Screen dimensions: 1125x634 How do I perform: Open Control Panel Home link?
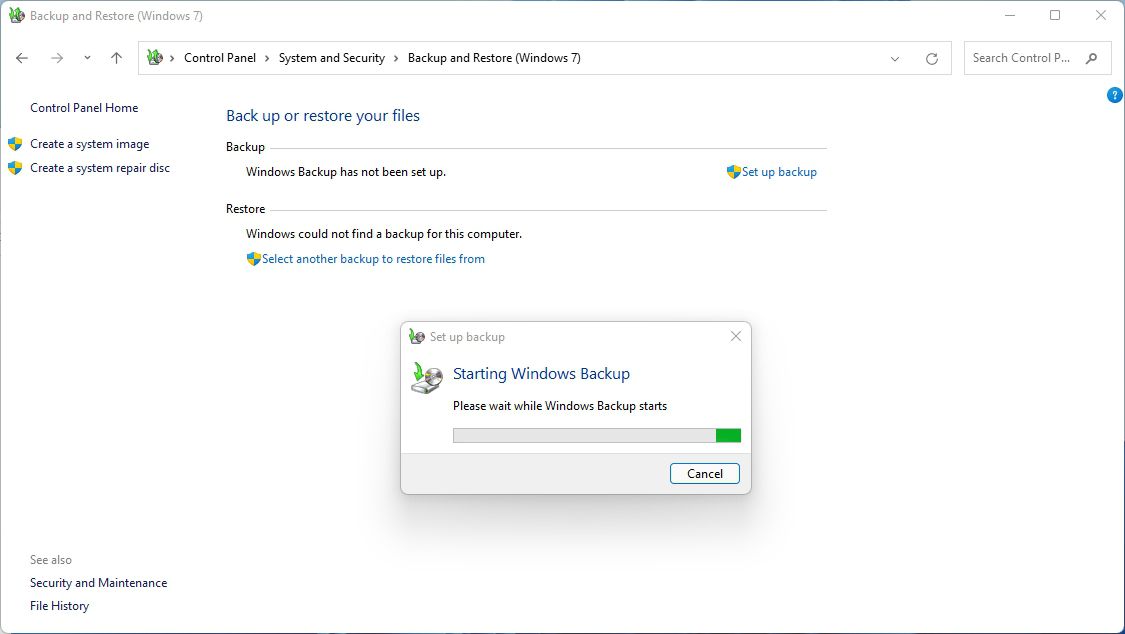84,108
